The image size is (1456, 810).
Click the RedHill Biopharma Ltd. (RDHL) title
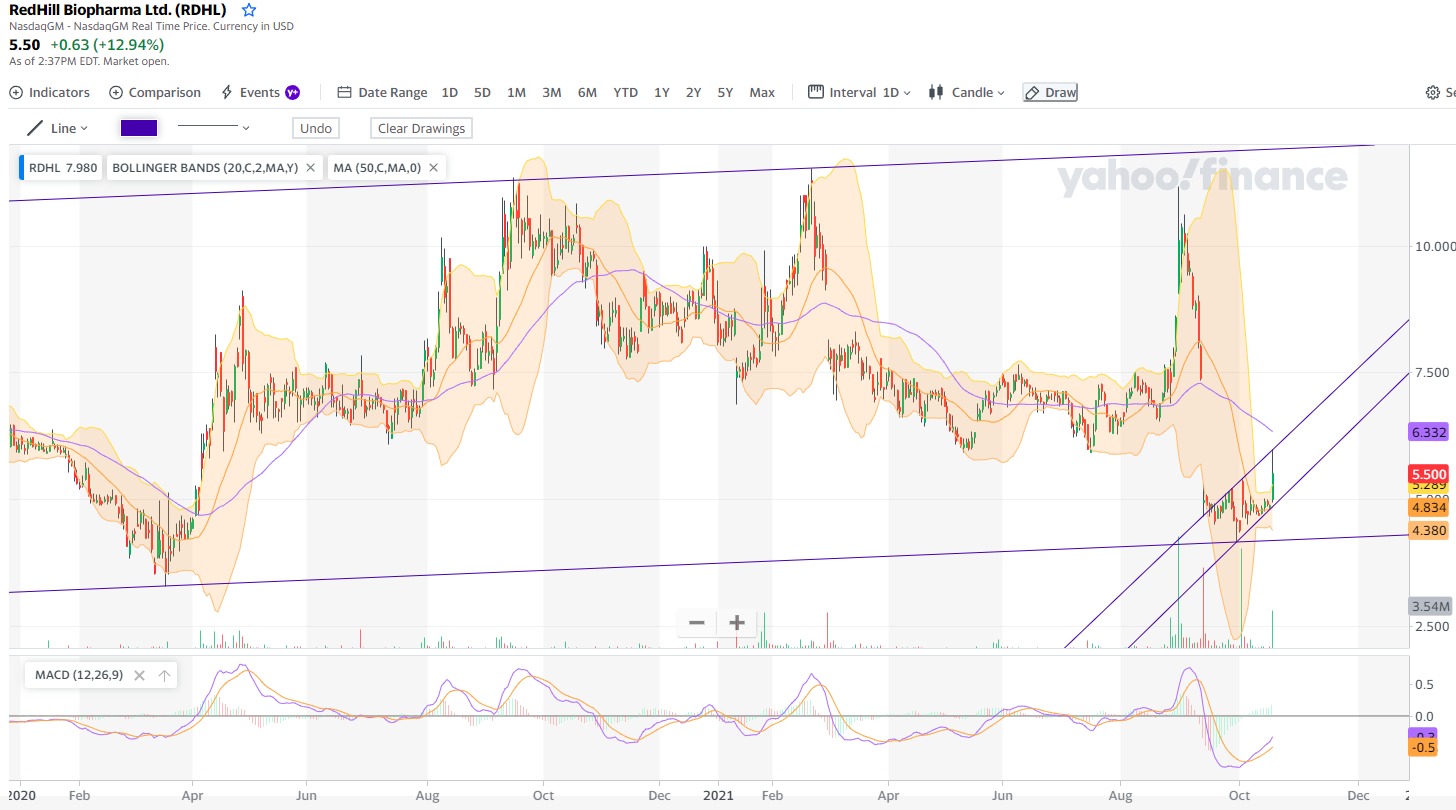pyautogui.click(x=118, y=10)
